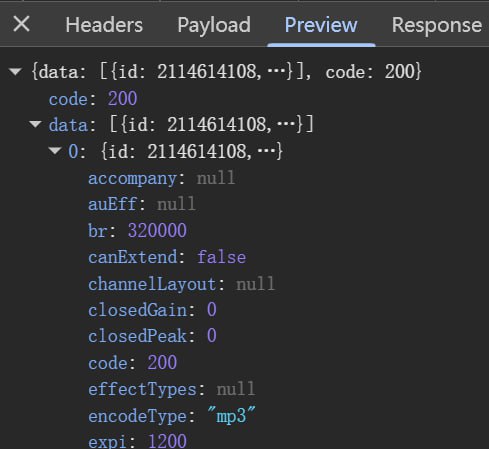
Task: Open the Payload tab
Action: 214,25
